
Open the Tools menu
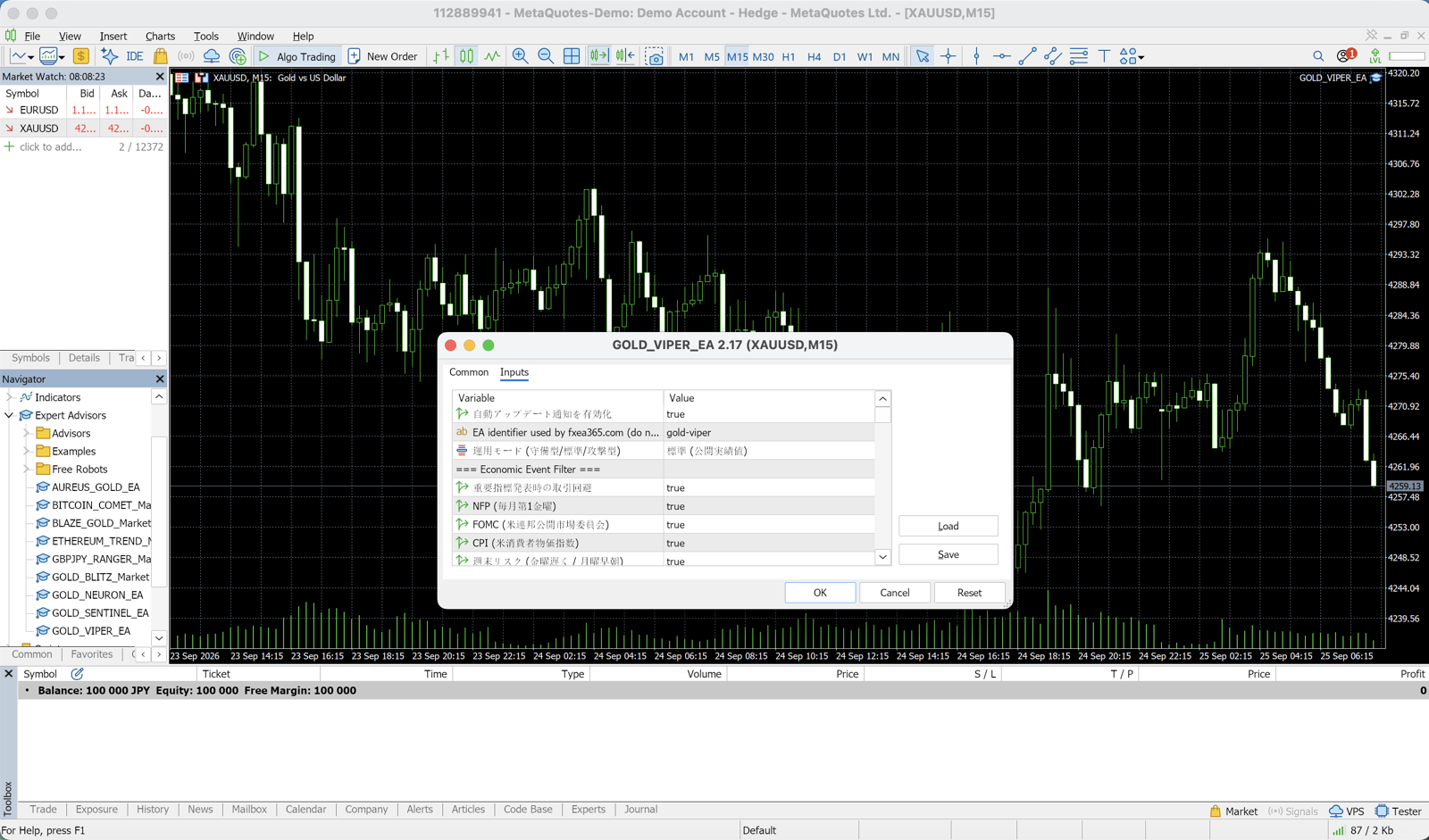click(205, 36)
